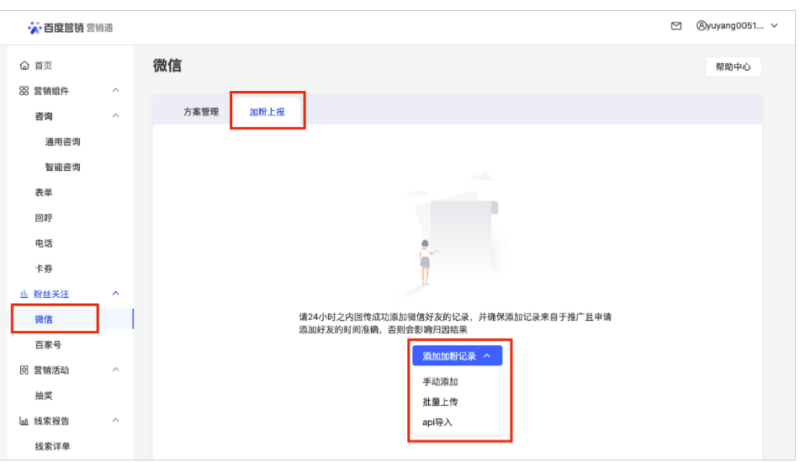The height and width of the screenshot is (463, 800).
Task: Click the Baidu Marketing logo
Action: click(55, 28)
